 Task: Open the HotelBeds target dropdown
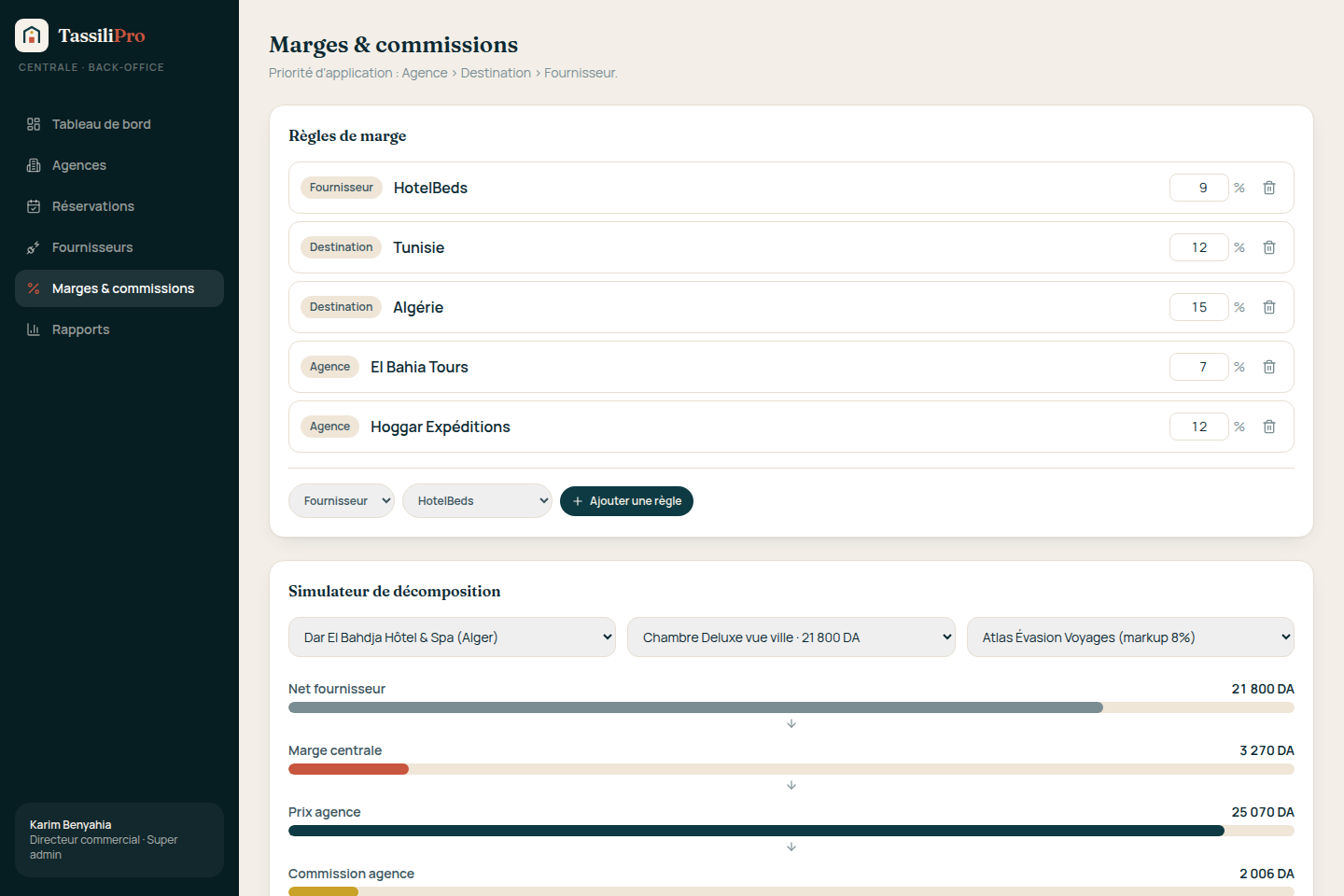coord(477,501)
